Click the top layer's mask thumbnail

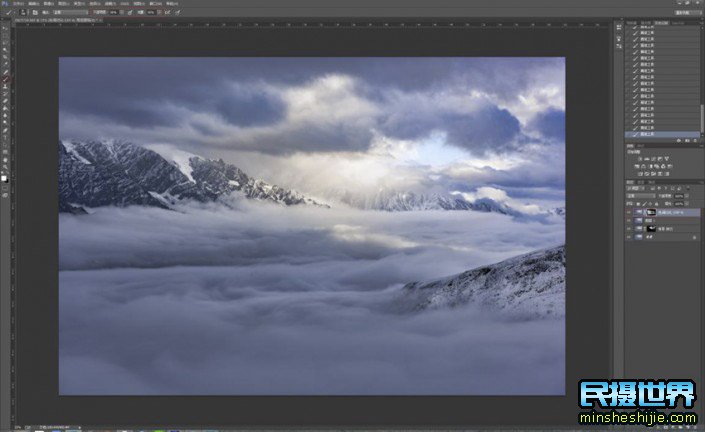coord(651,212)
